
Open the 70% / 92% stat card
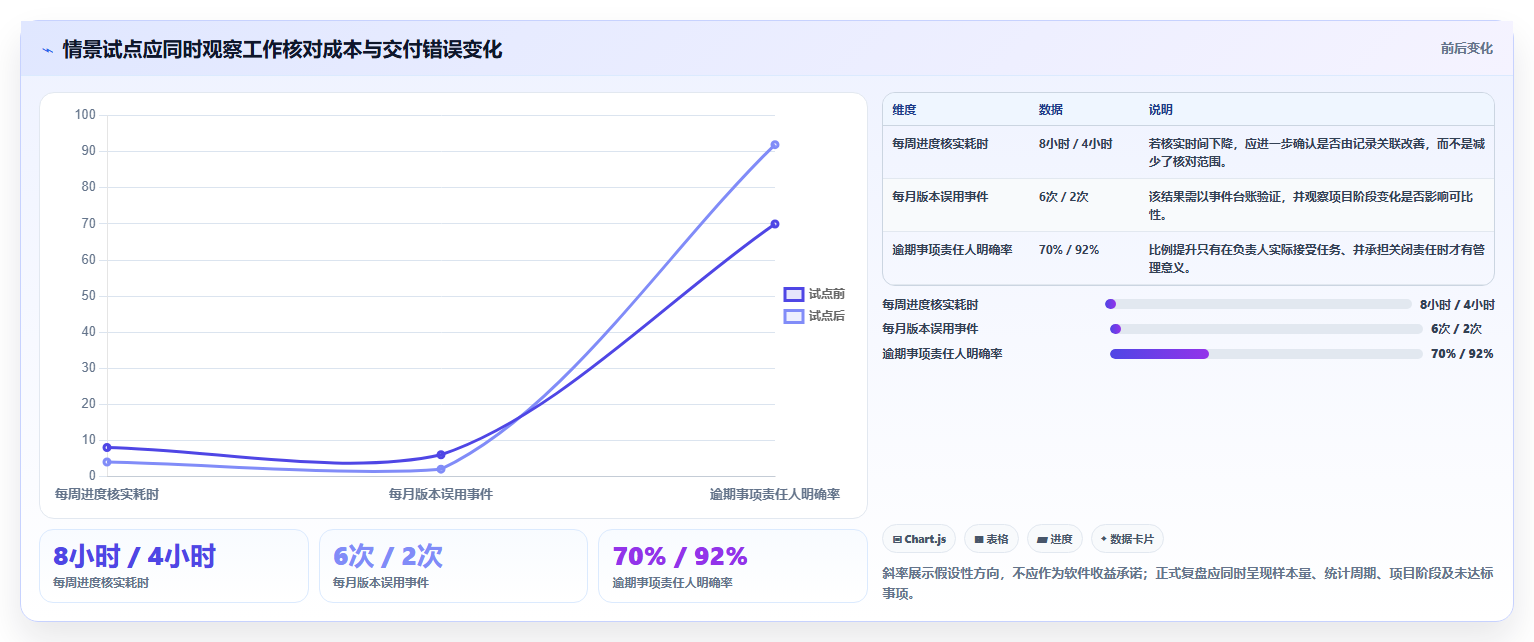[x=733, y=566]
